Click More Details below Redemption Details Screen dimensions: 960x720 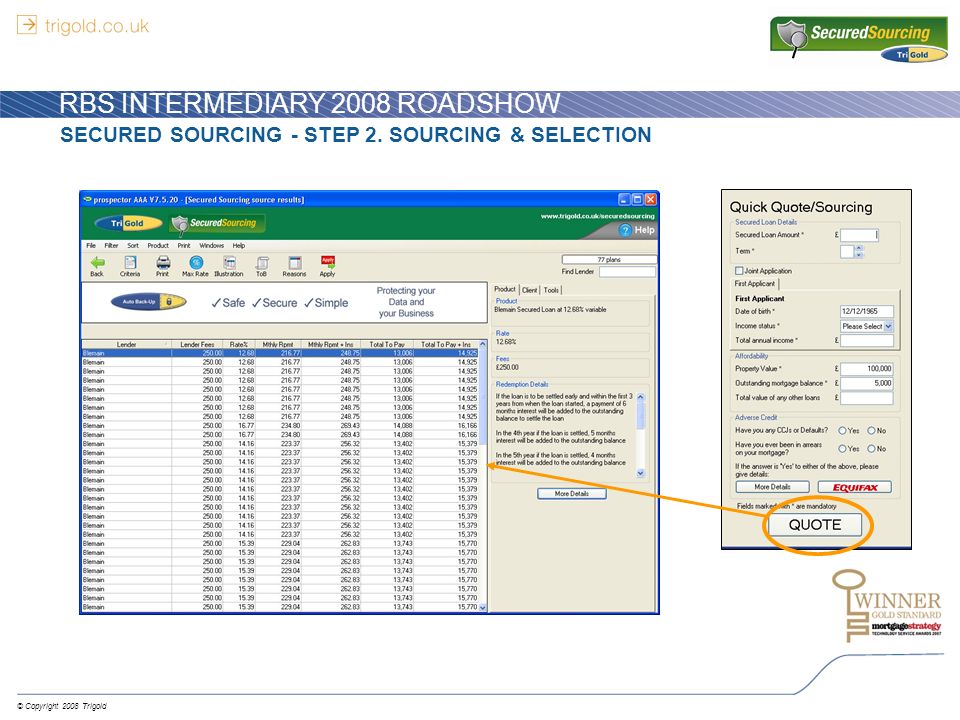572,493
